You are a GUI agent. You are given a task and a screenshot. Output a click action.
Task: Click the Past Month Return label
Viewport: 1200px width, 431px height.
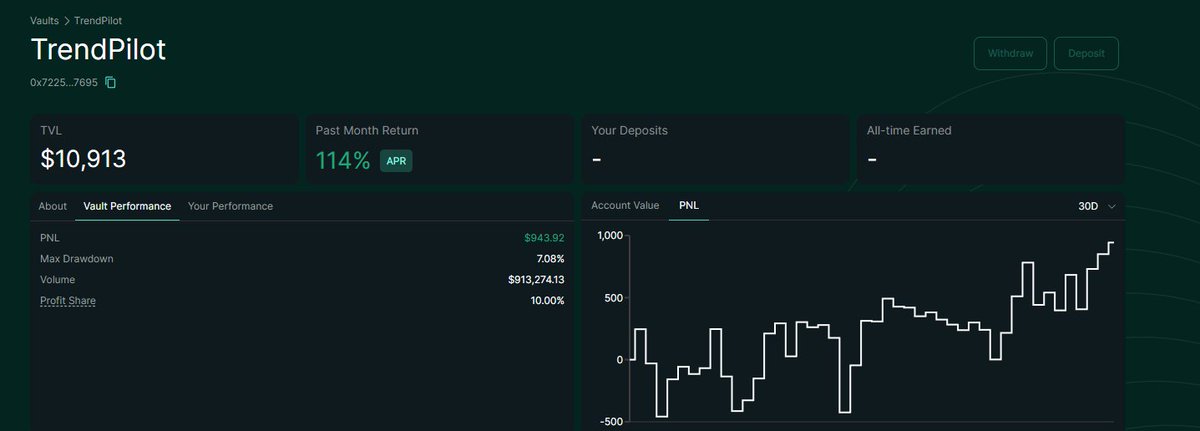pyautogui.click(x=367, y=130)
